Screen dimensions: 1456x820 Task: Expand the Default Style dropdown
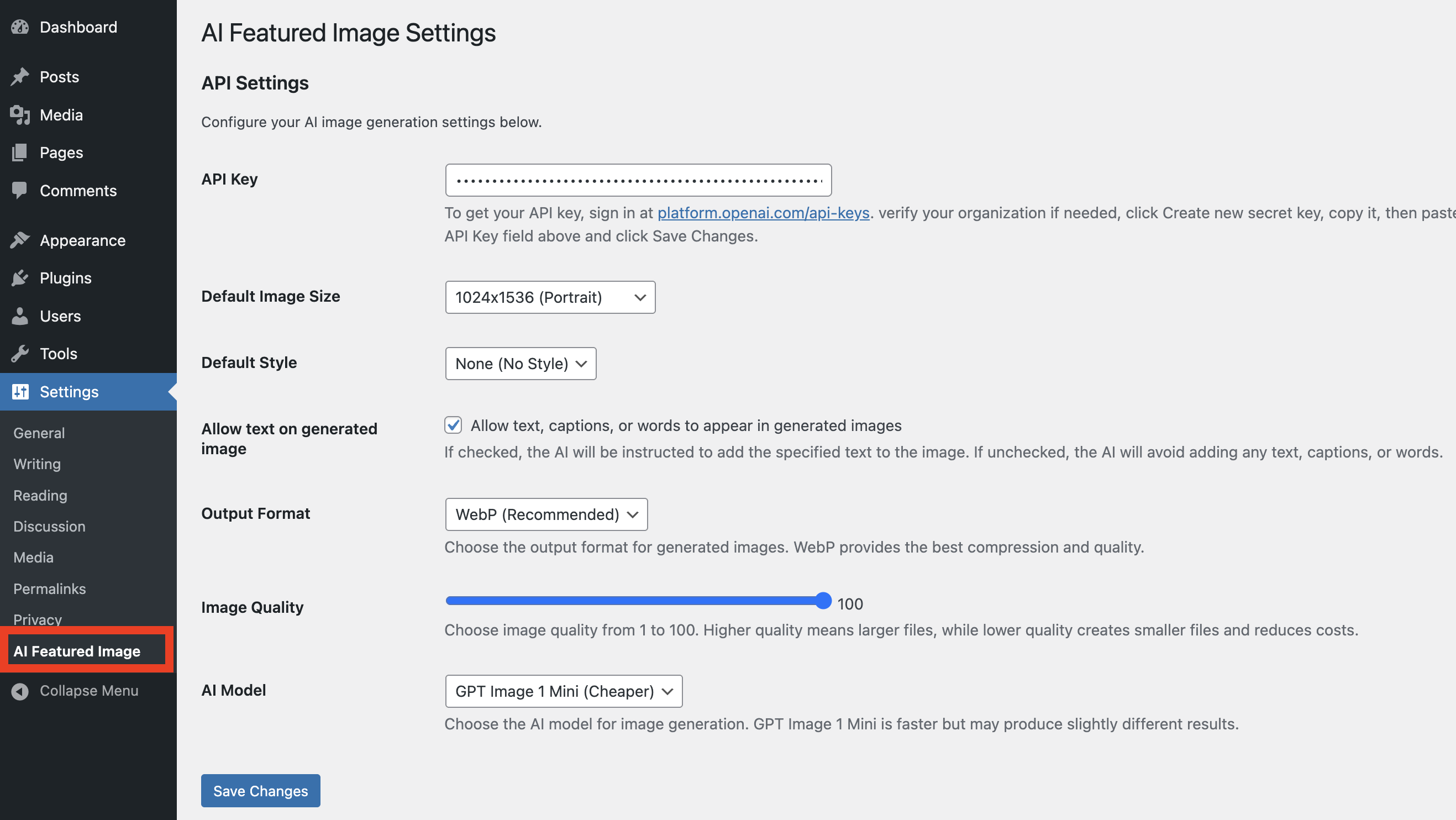coord(520,364)
